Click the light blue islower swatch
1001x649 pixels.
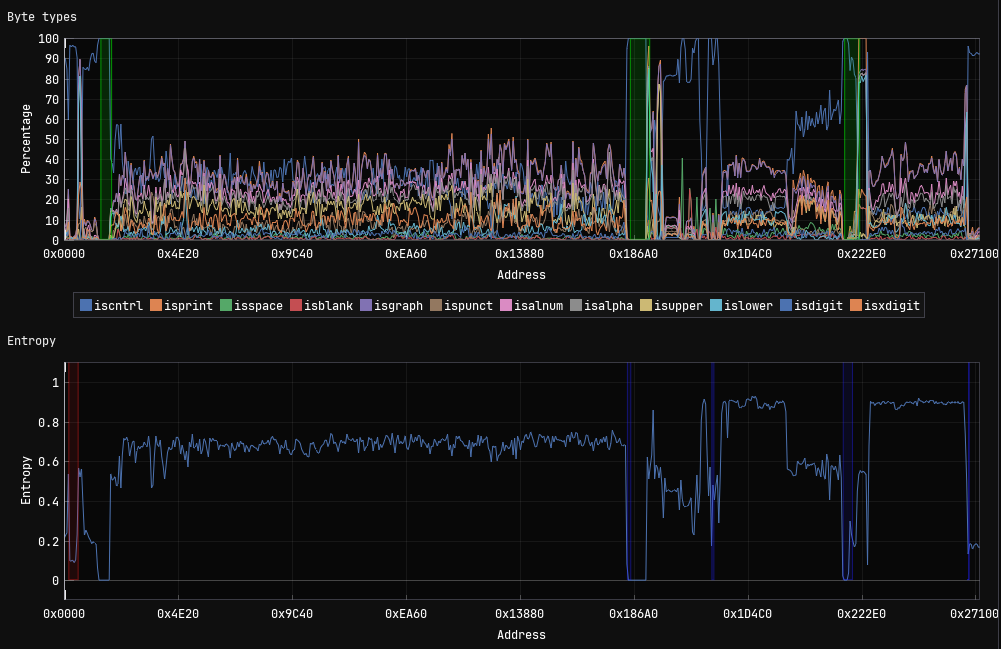coord(716,306)
